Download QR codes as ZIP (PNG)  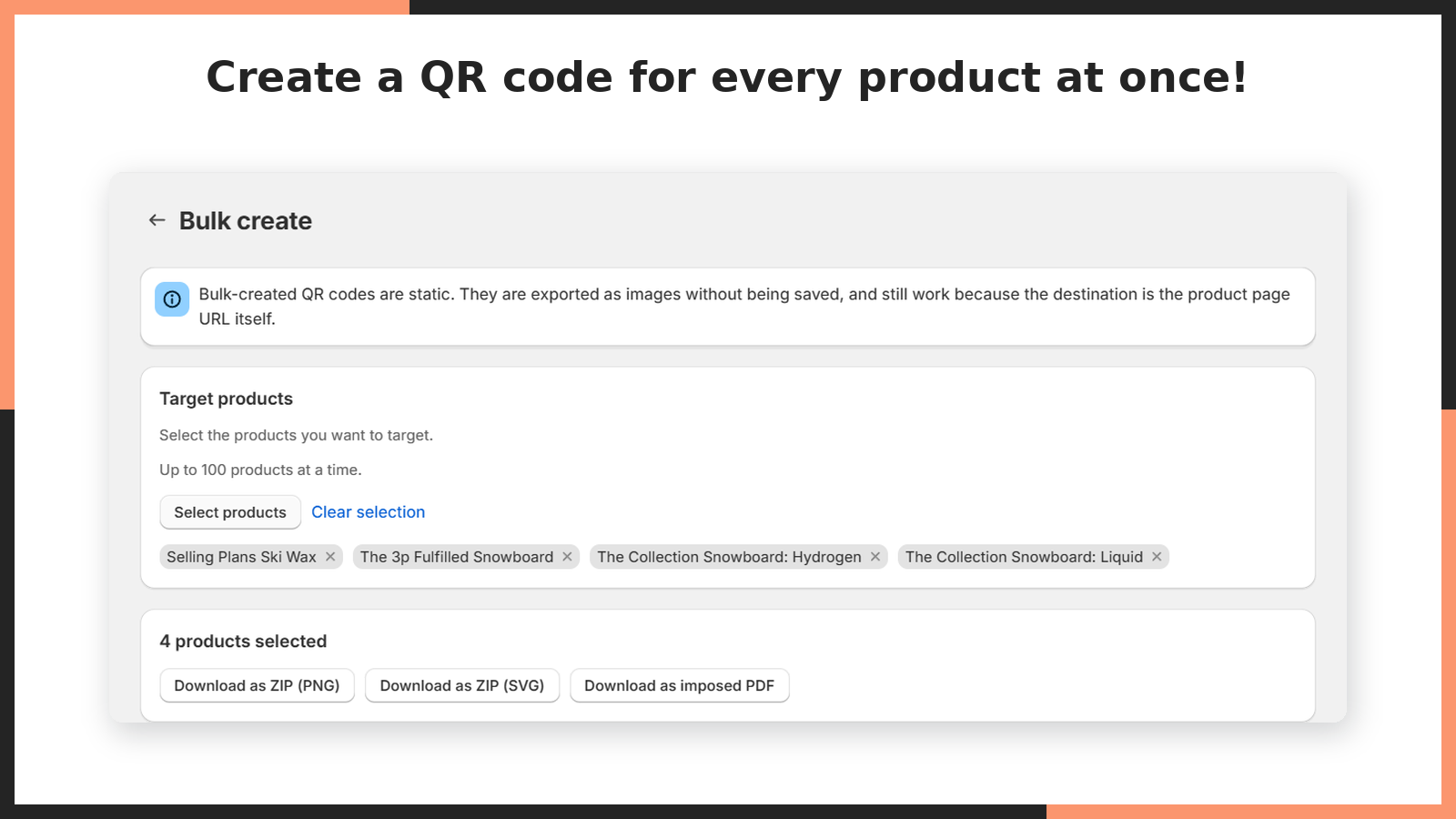[257, 686]
